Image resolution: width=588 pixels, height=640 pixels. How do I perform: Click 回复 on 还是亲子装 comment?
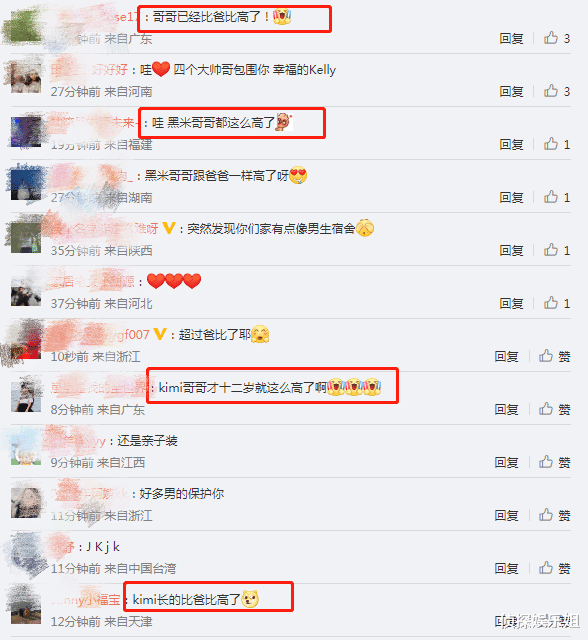[506, 462]
